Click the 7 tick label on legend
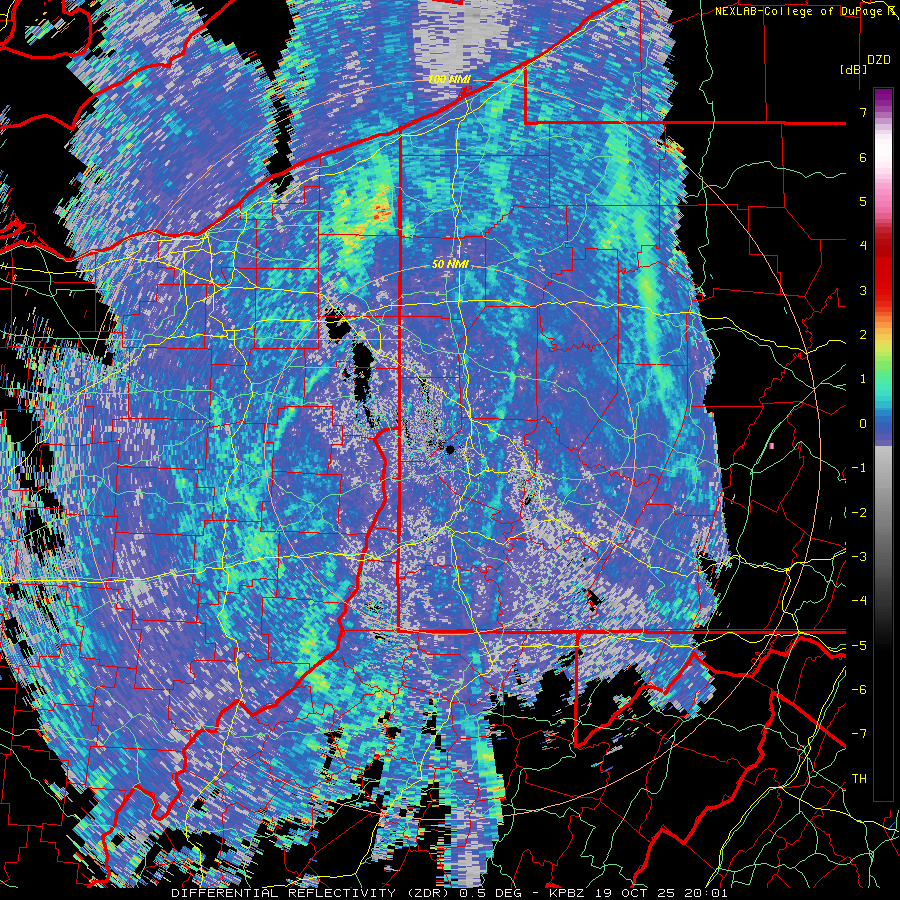 (863, 112)
